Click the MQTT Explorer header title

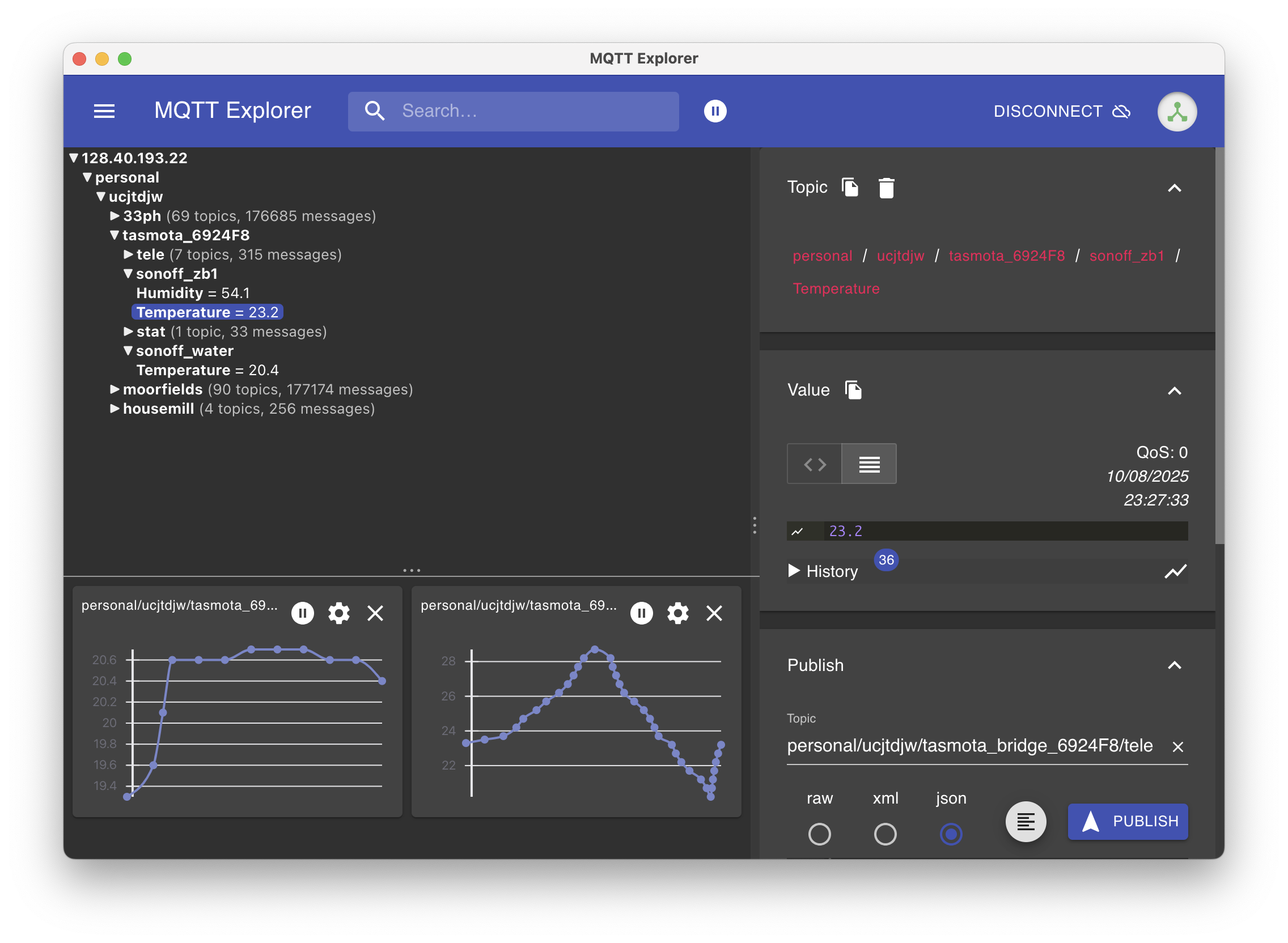[232, 110]
